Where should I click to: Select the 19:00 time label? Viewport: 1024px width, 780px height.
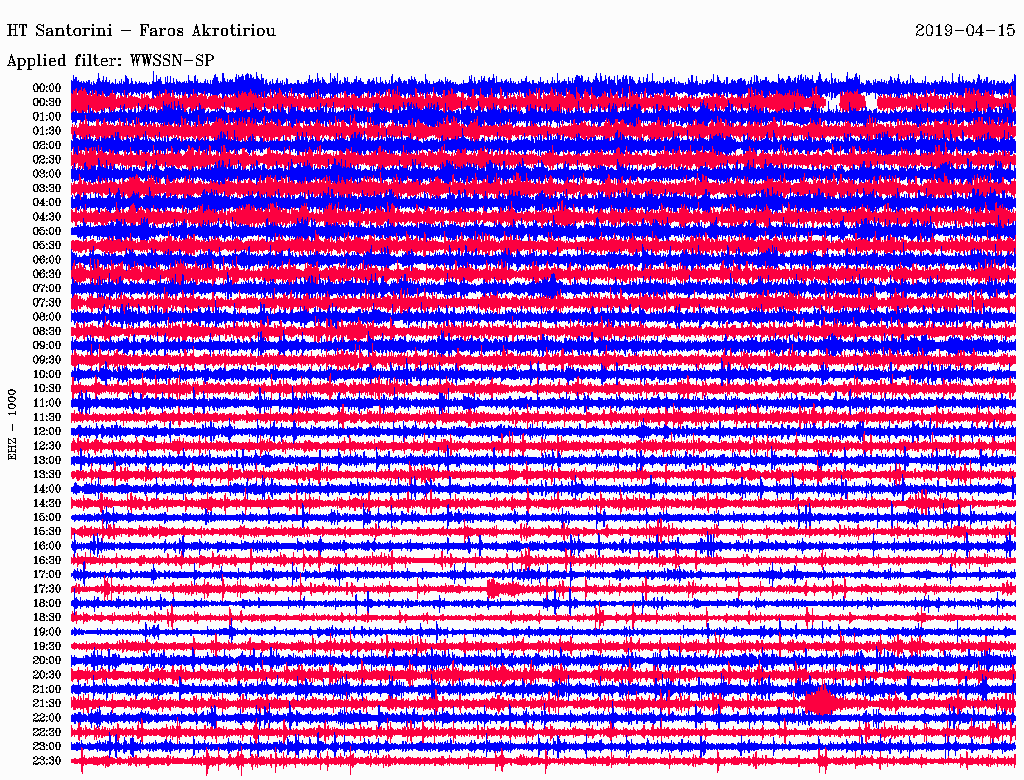[x=47, y=632]
